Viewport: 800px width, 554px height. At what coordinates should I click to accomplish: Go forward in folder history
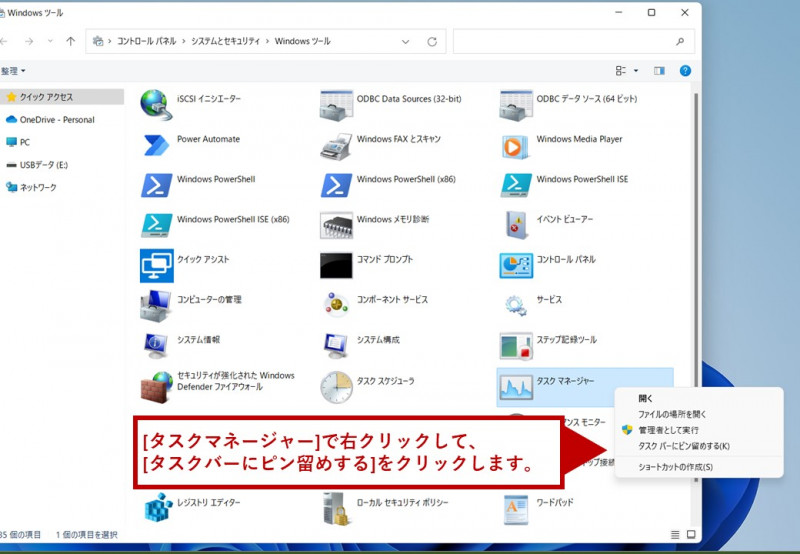(x=29, y=41)
